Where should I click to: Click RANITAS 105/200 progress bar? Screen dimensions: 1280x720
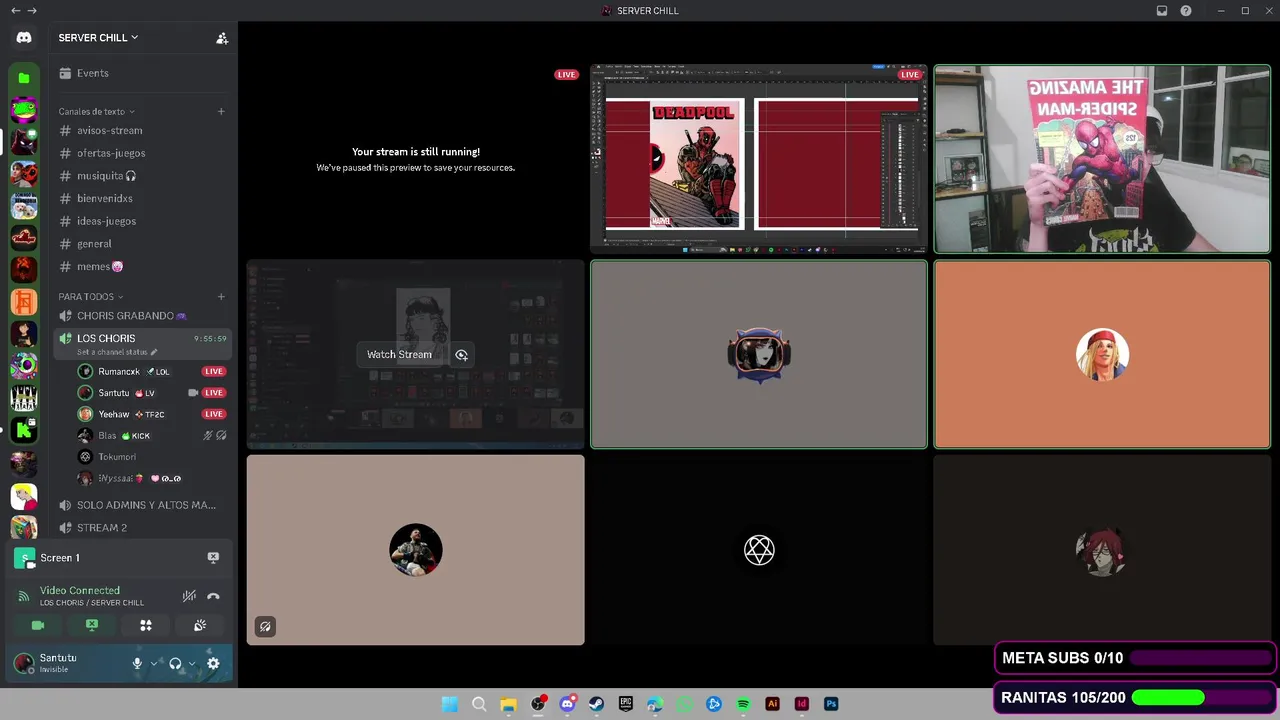click(1201, 698)
